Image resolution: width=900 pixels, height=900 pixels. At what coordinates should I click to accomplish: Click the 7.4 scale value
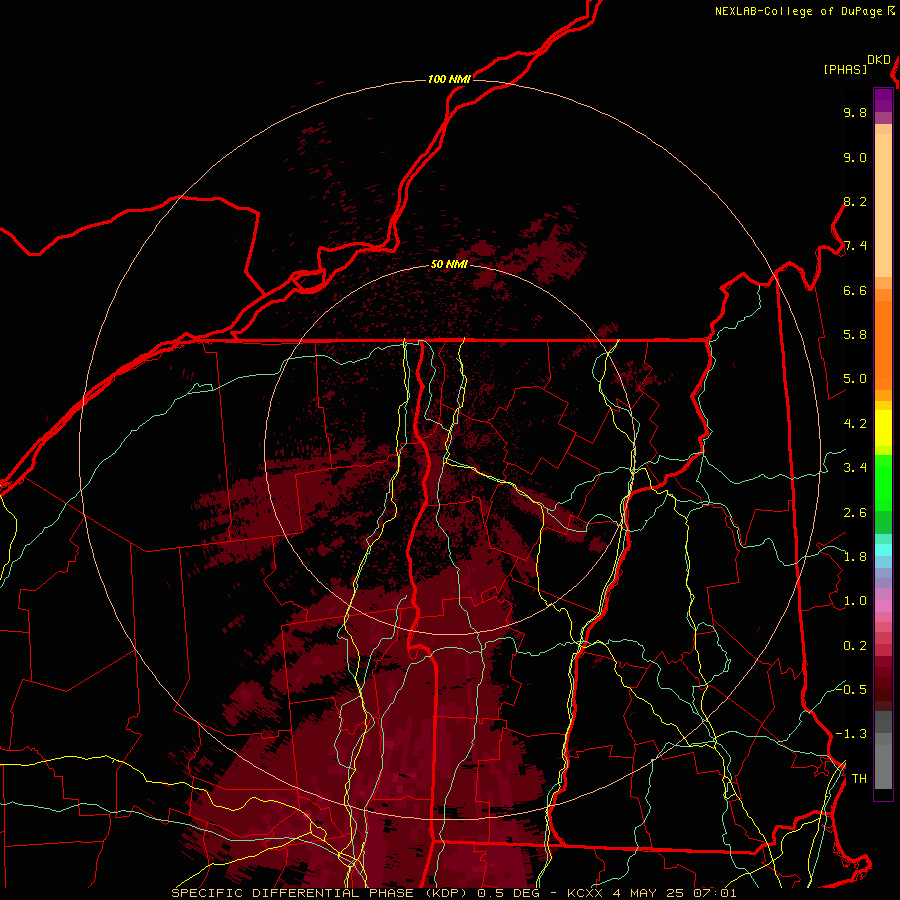point(855,246)
